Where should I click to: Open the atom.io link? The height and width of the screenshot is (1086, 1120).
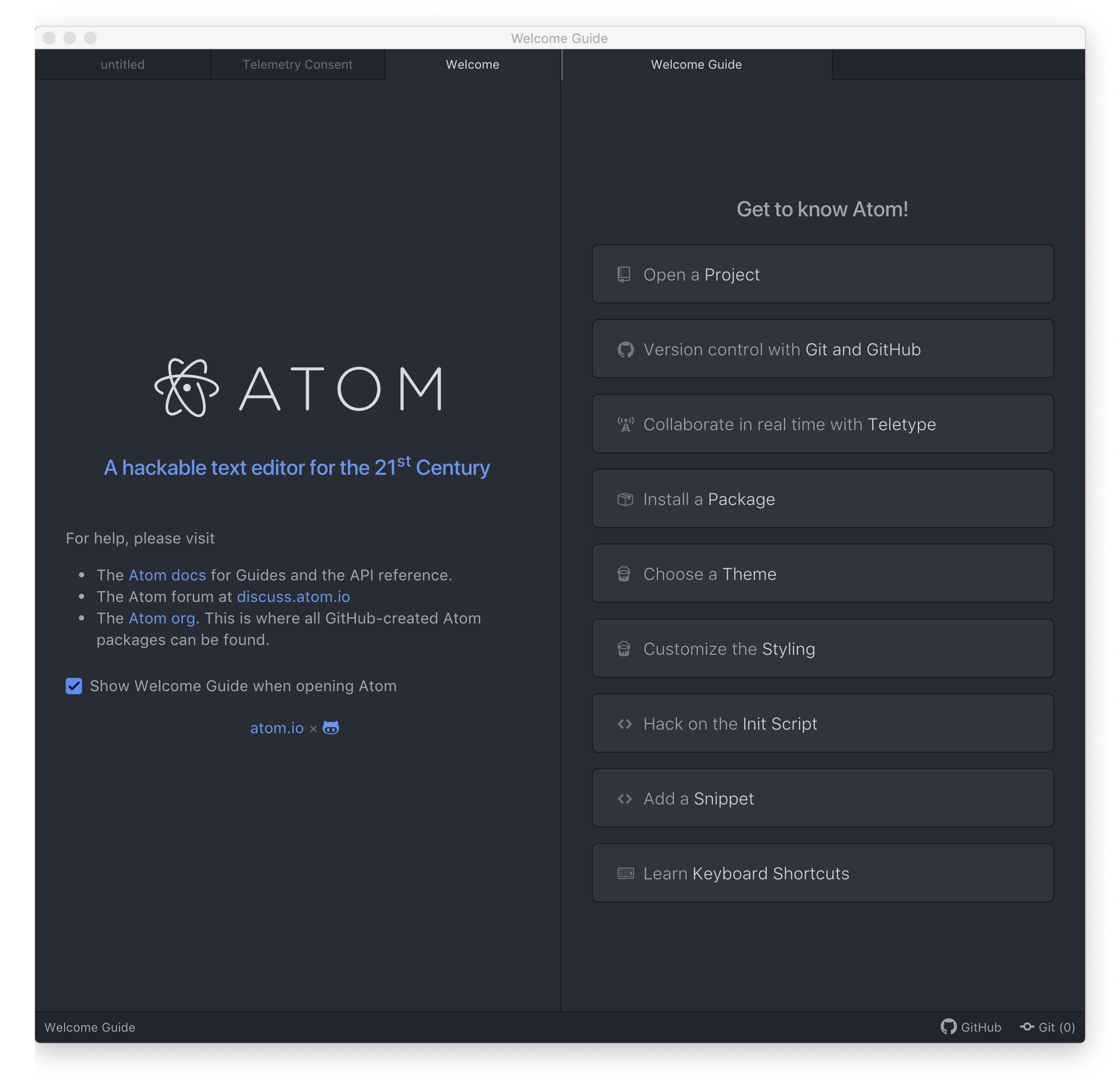[x=277, y=728]
